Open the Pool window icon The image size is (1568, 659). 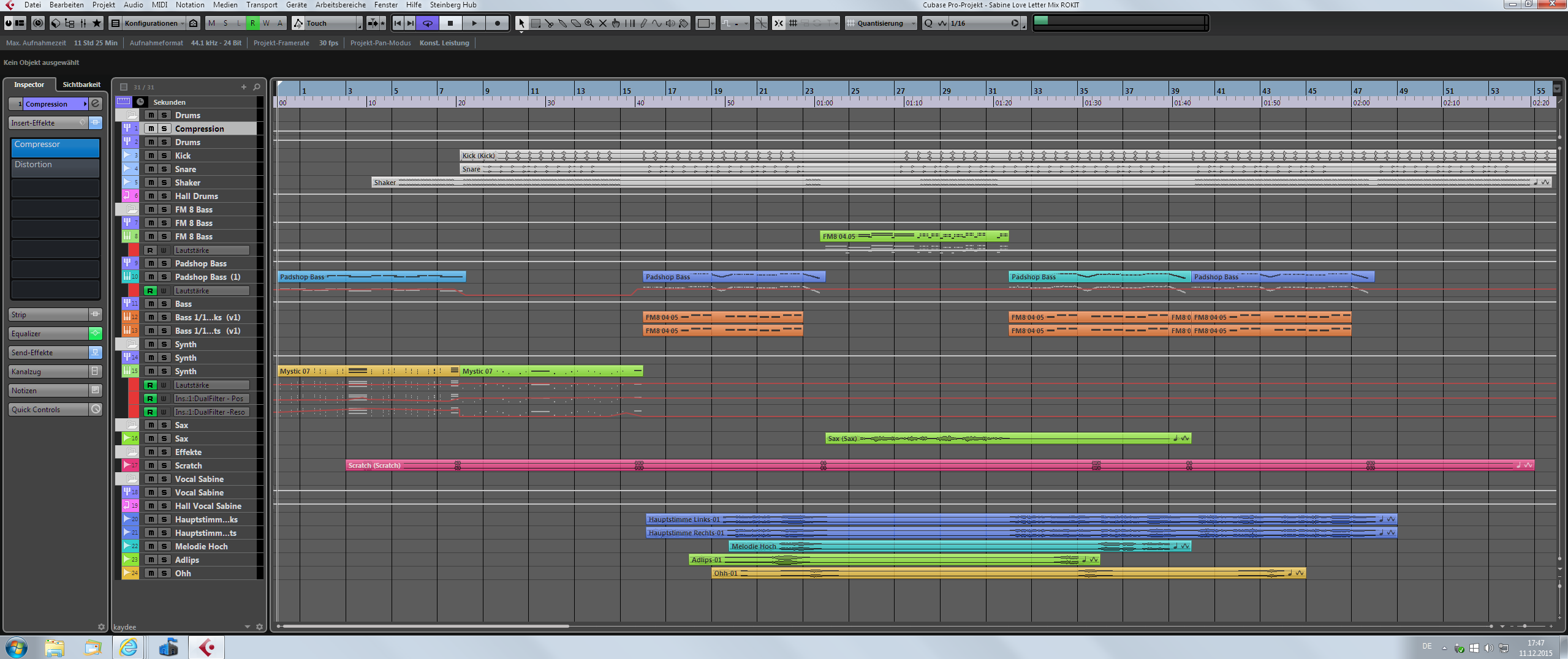(69, 23)
